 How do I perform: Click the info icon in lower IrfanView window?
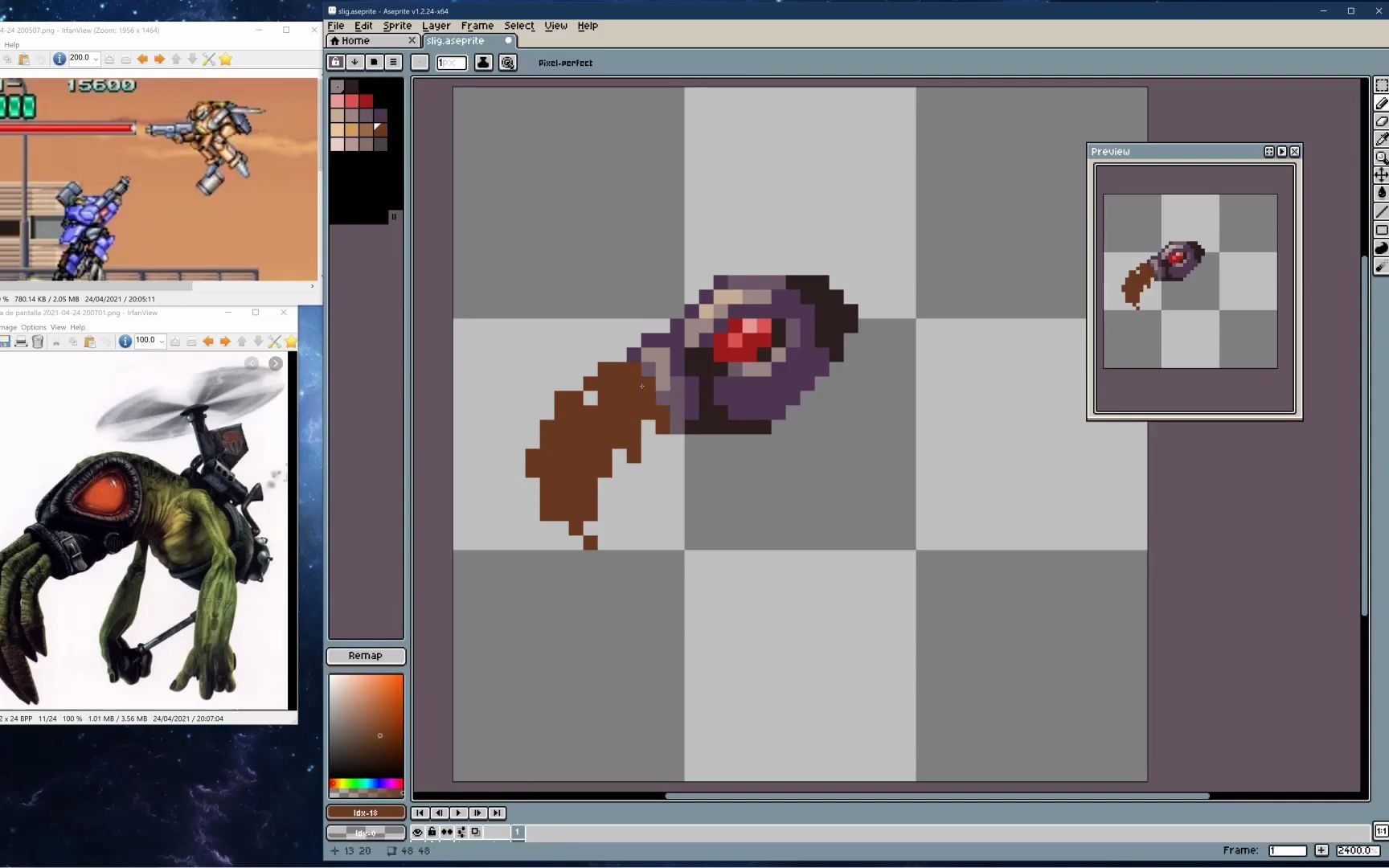(125, 342)
